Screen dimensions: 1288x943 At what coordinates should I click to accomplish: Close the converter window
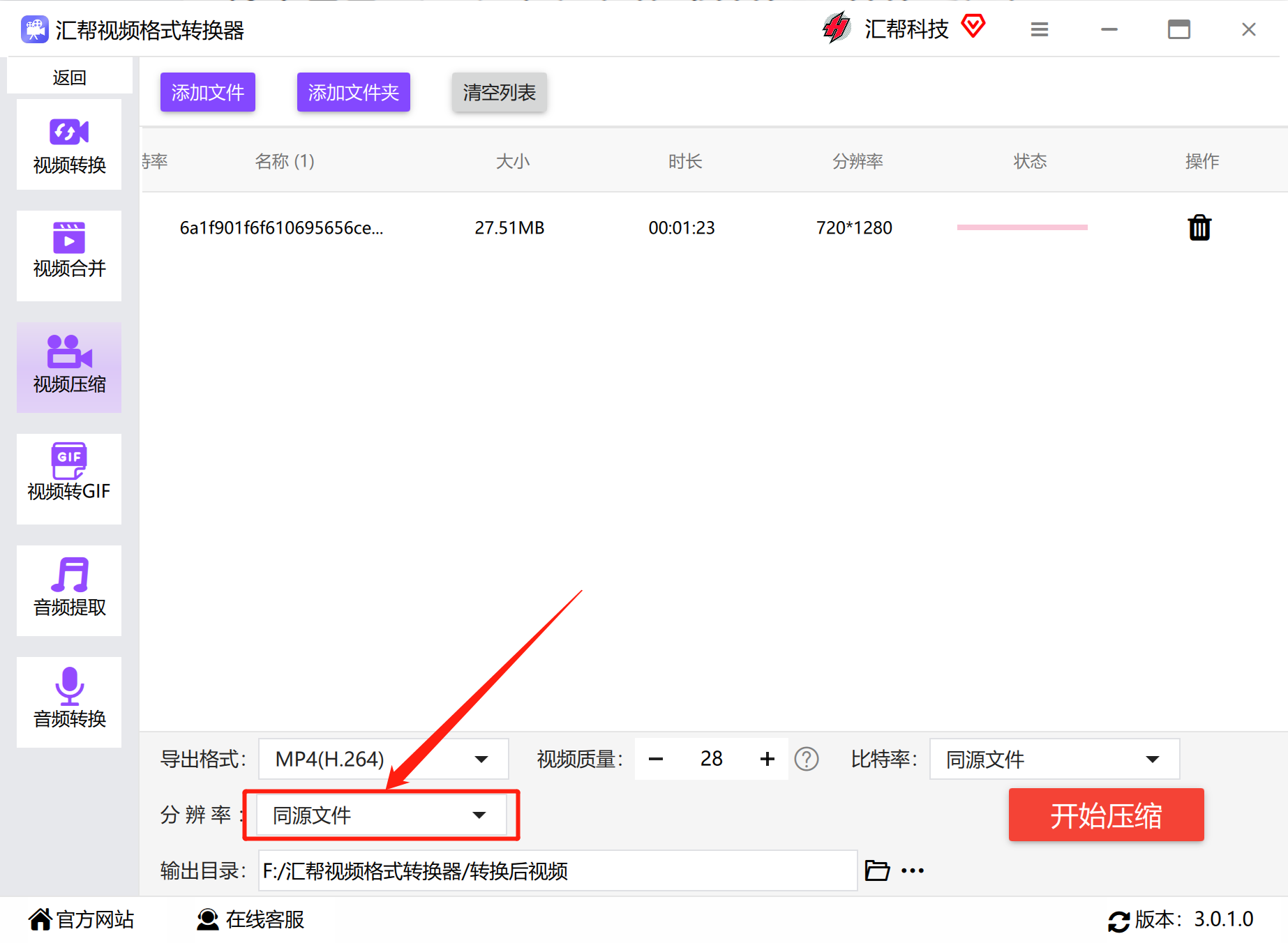click(1249, 29)
